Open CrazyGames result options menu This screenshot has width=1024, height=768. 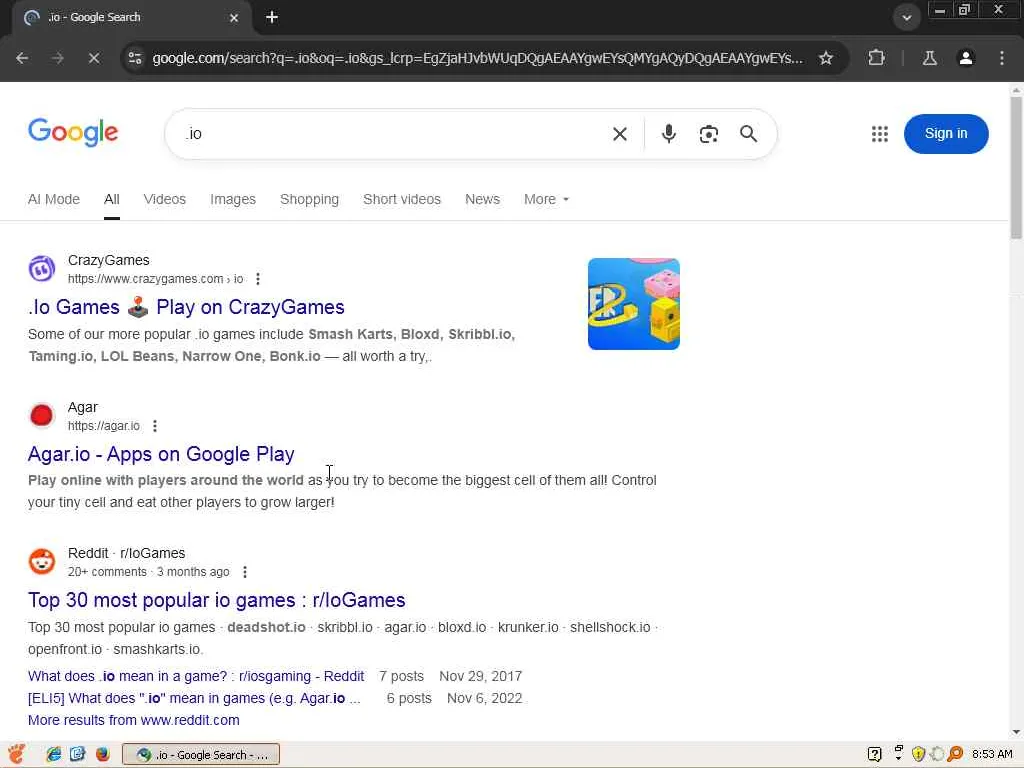(x=258, y=279)
